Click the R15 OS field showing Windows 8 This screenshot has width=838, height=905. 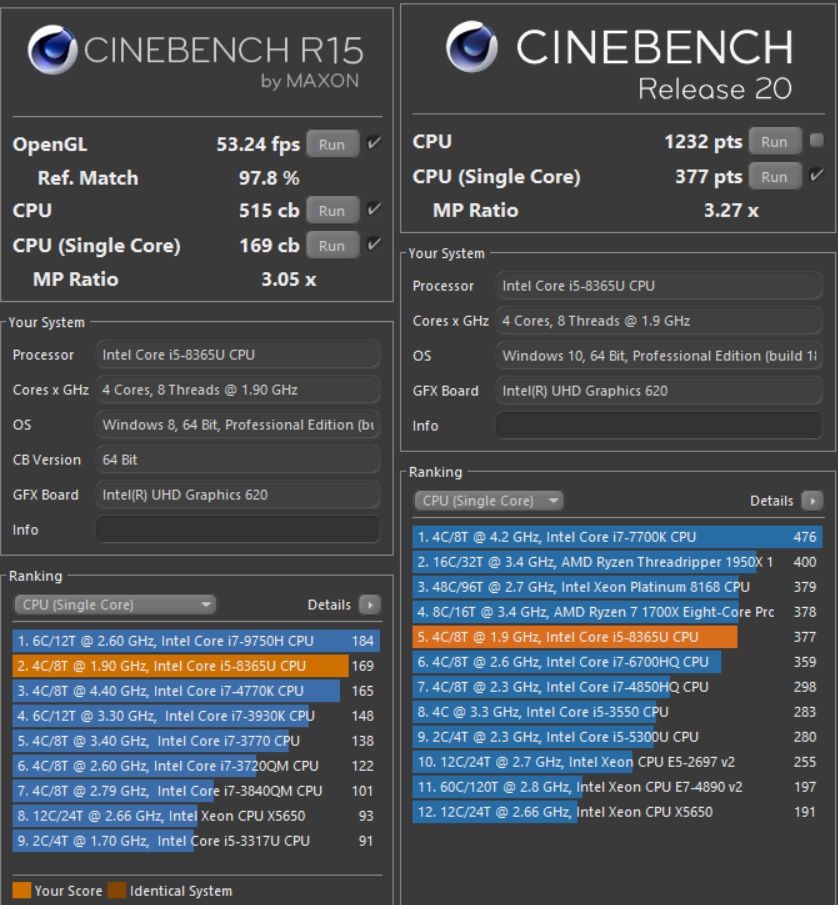click(238, 425)
